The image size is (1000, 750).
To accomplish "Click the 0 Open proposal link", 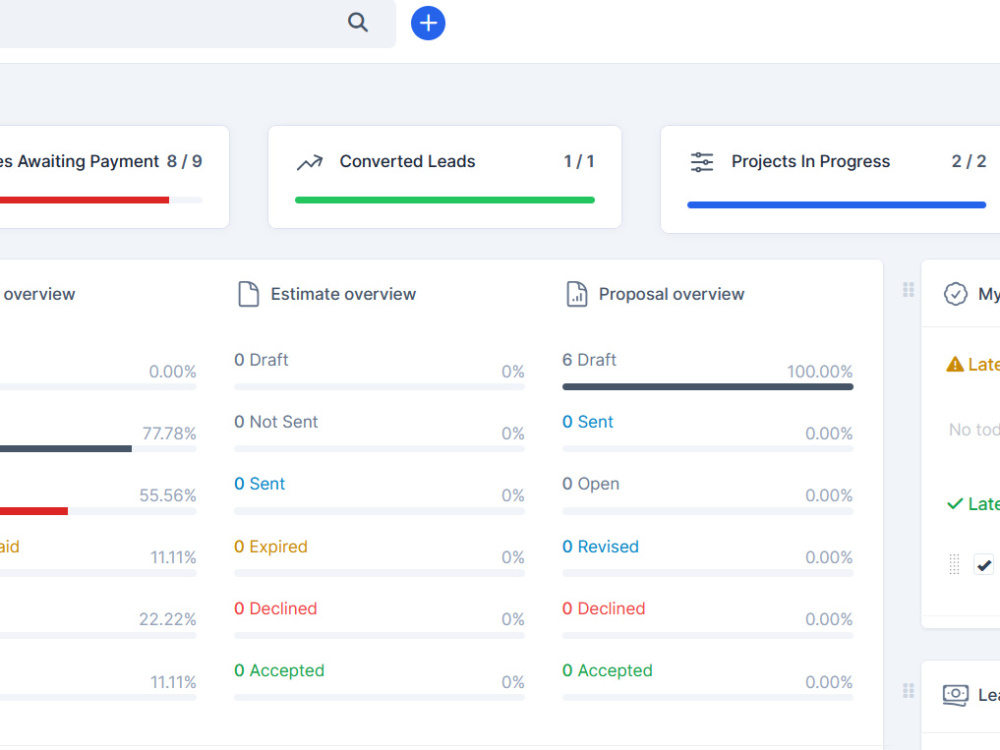I will tap(591, 484).
